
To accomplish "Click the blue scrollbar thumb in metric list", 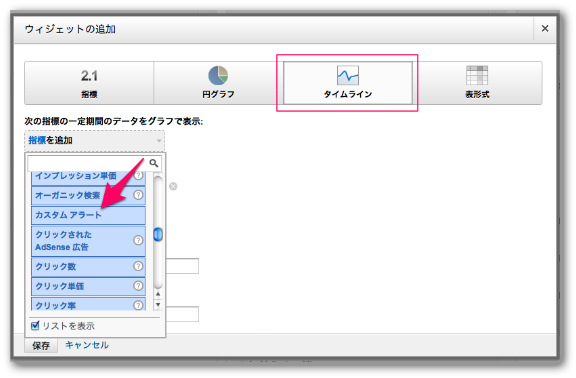I will coord(158,234).
